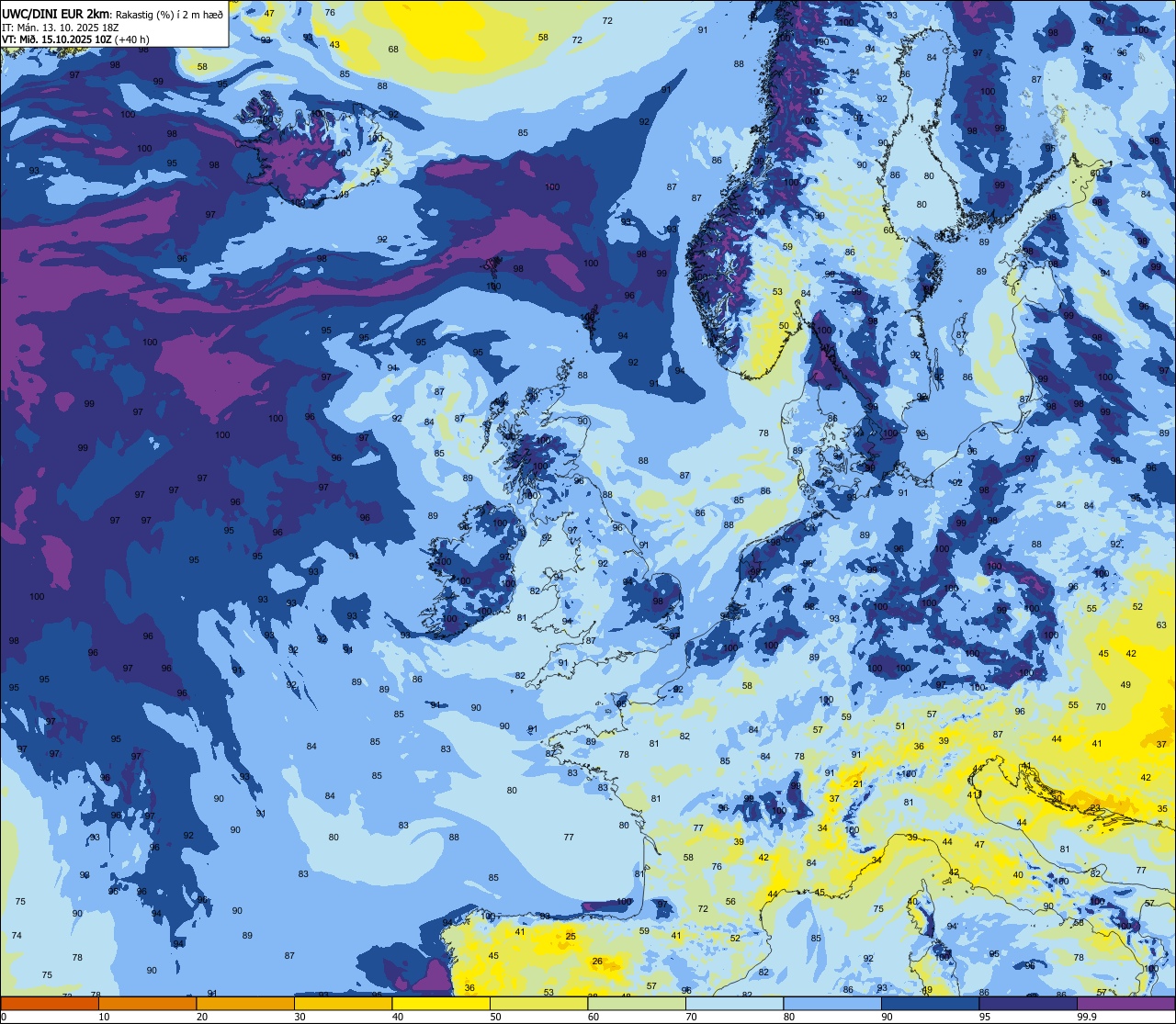Screen dimensions: 1176x1024
Task: Click the purple above-99.9 legend segment
Action: [x=1125, y=1003]
